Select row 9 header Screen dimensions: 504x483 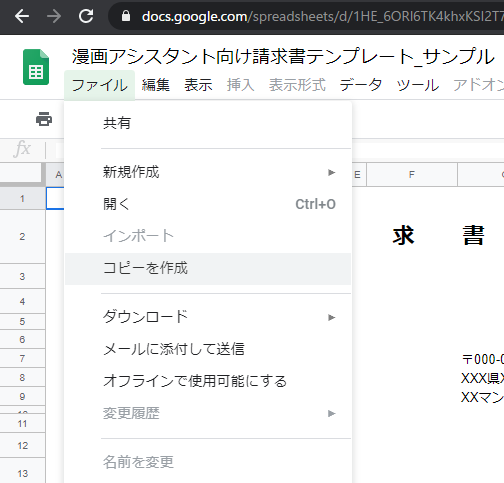click(x=22, y=397)
